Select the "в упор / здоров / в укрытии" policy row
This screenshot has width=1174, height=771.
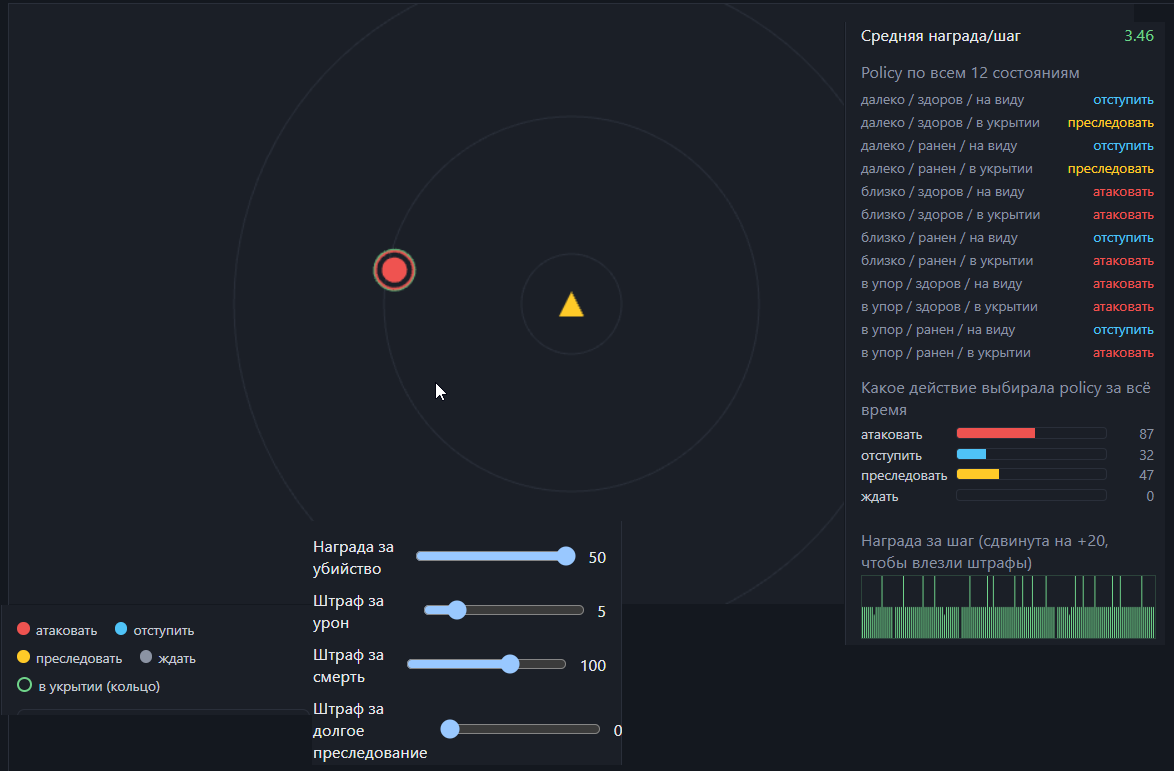(x=1007, y=307)
